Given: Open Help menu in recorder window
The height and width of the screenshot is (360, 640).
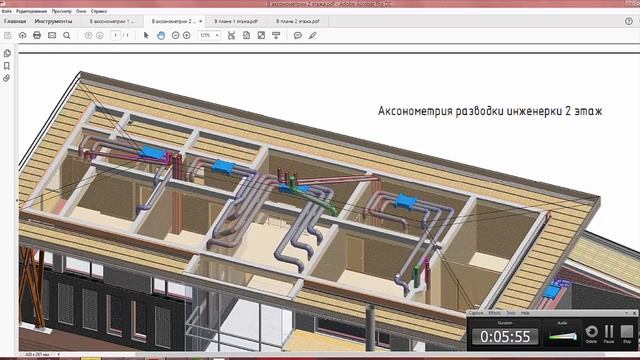Looking at the screenshot, I should coord(525,313).
